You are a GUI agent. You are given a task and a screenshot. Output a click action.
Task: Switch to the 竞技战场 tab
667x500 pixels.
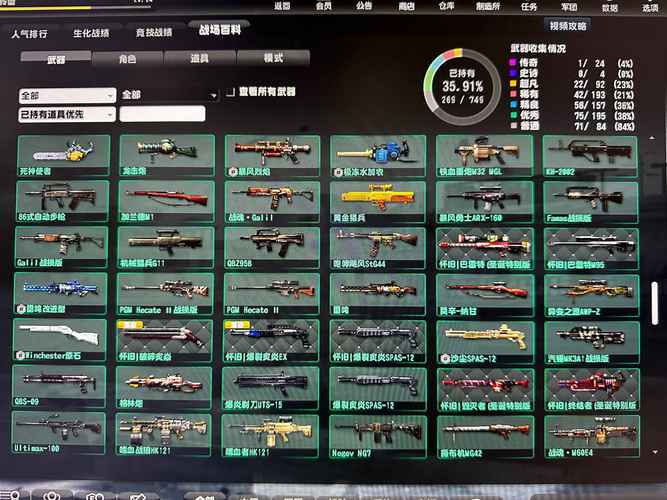(154, 32)
